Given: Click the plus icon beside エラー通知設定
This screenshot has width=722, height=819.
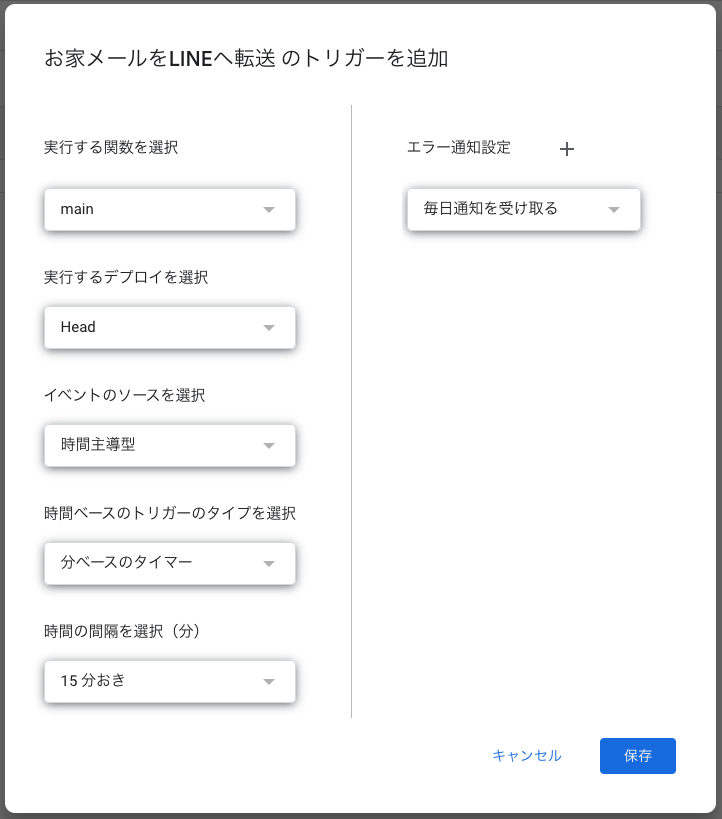Looking at the screenshot, I should [x=567, y=149].
